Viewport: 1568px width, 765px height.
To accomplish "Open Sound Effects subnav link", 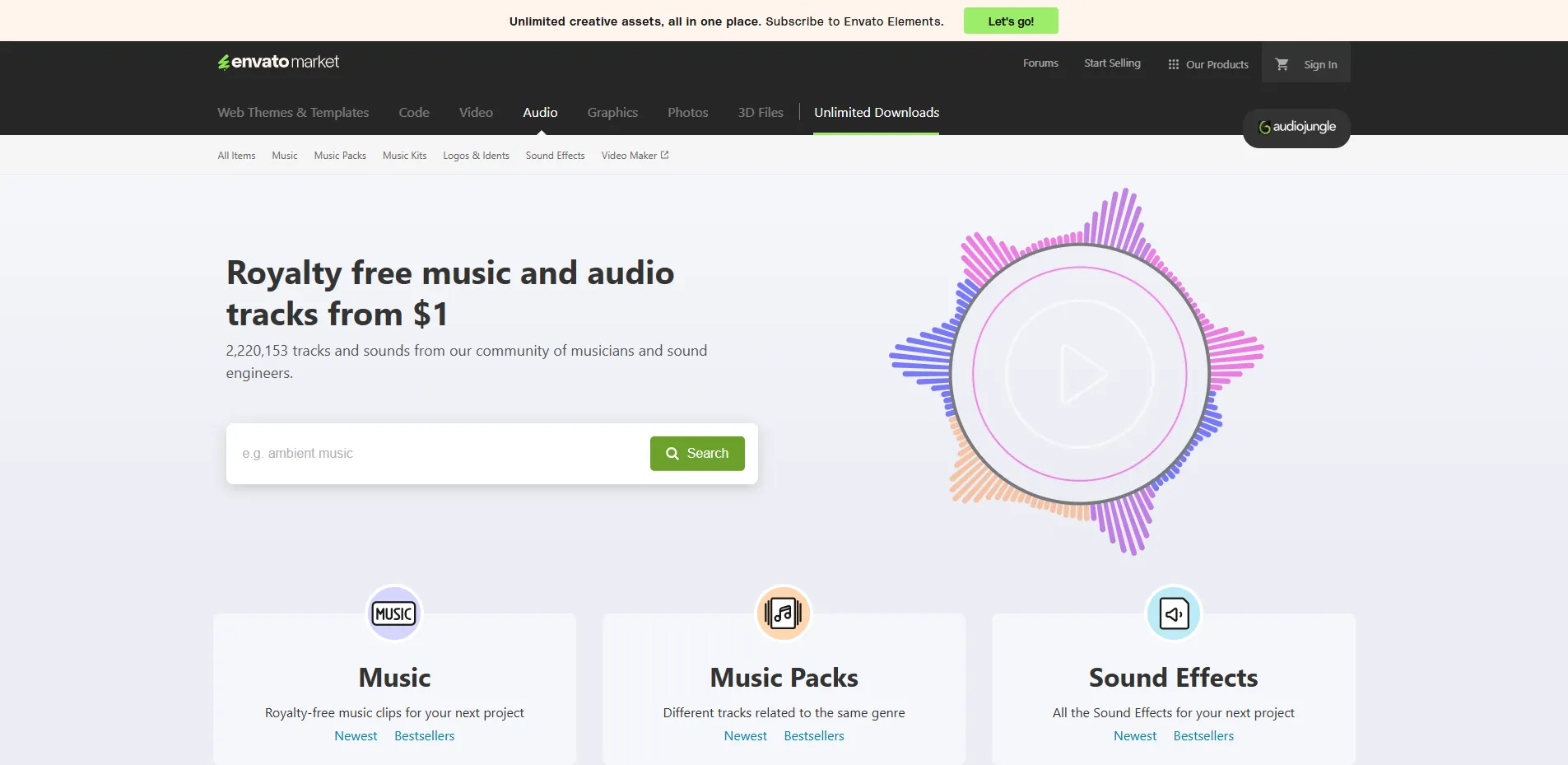I will (556, 156).
